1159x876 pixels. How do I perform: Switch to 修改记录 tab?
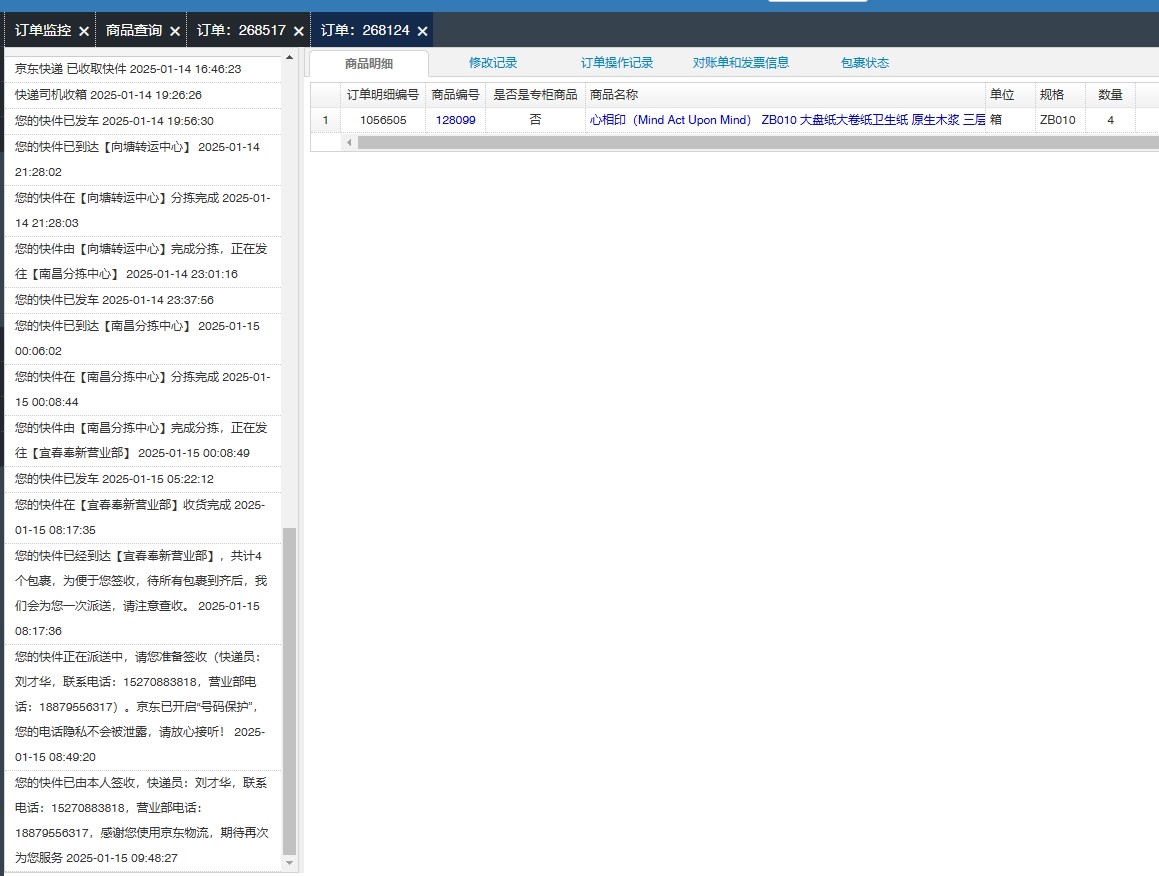(x=493, y=63)
